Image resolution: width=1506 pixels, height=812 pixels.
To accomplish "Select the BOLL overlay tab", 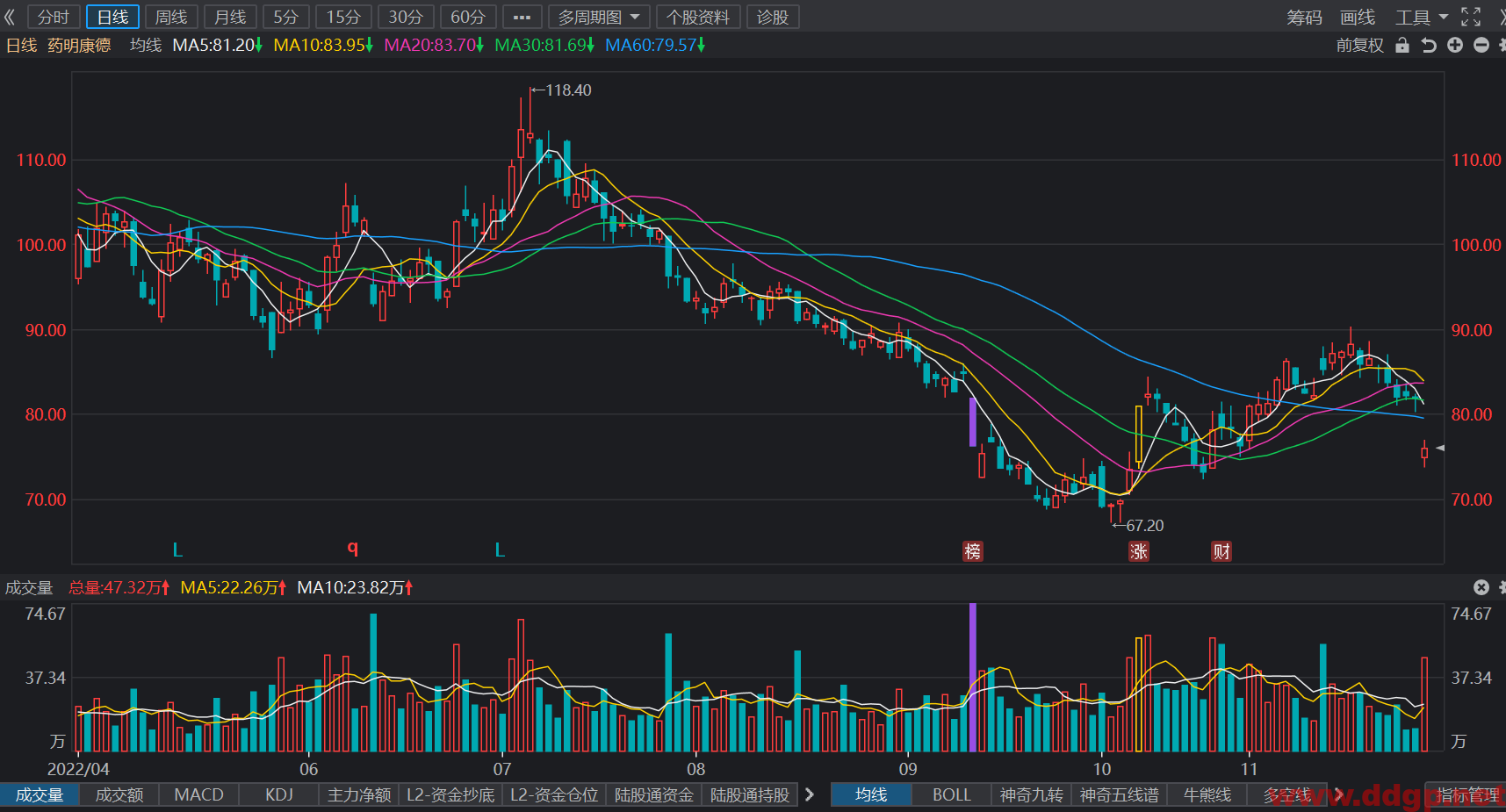I will coord(952,794).
